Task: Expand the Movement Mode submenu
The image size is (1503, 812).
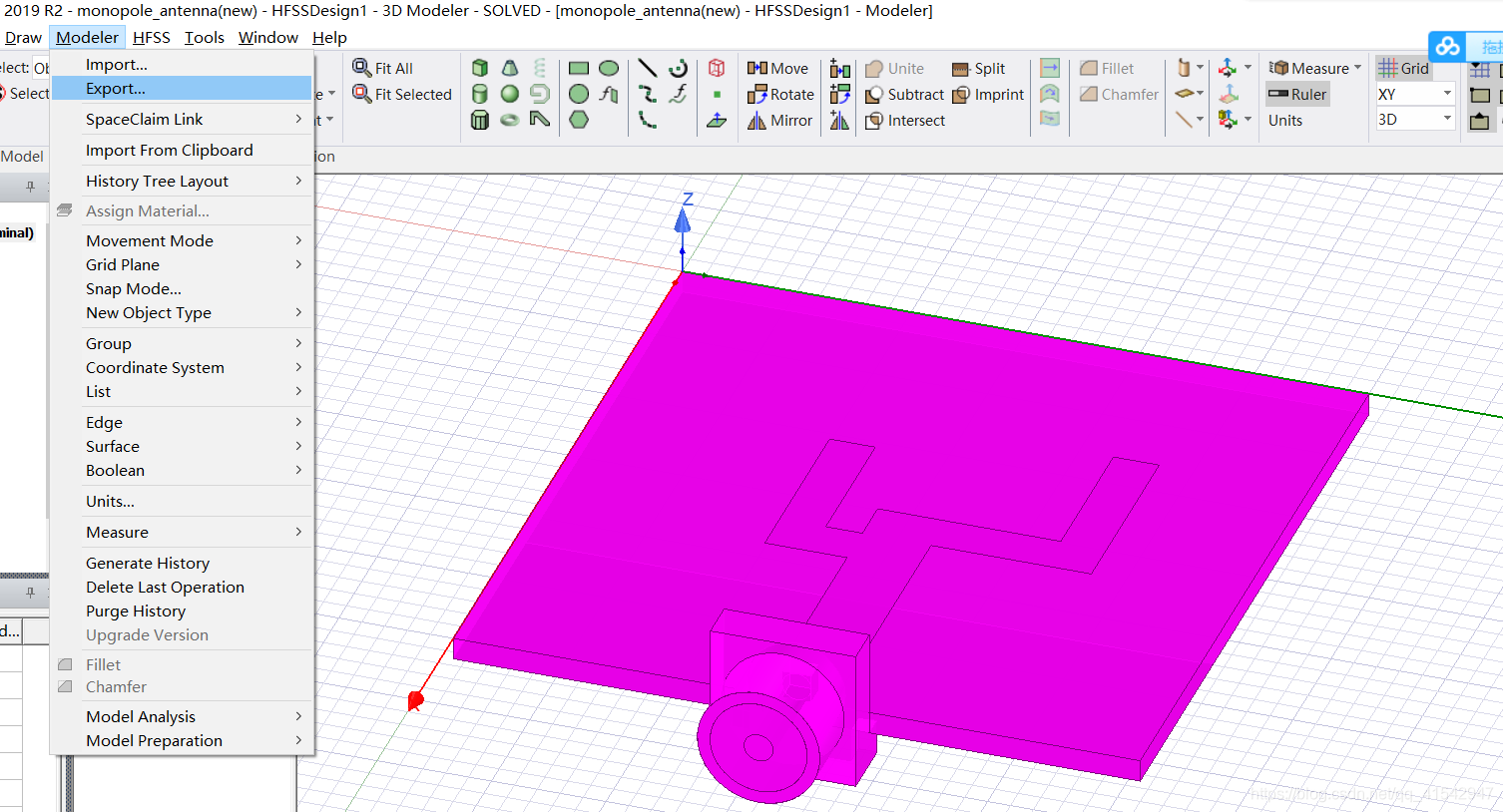Action: (x=182, y=240)
